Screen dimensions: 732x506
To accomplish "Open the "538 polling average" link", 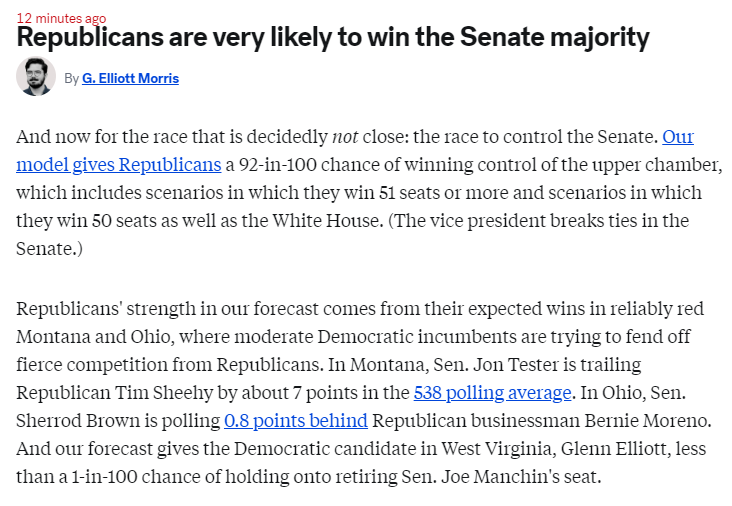I will pos(493,393).
